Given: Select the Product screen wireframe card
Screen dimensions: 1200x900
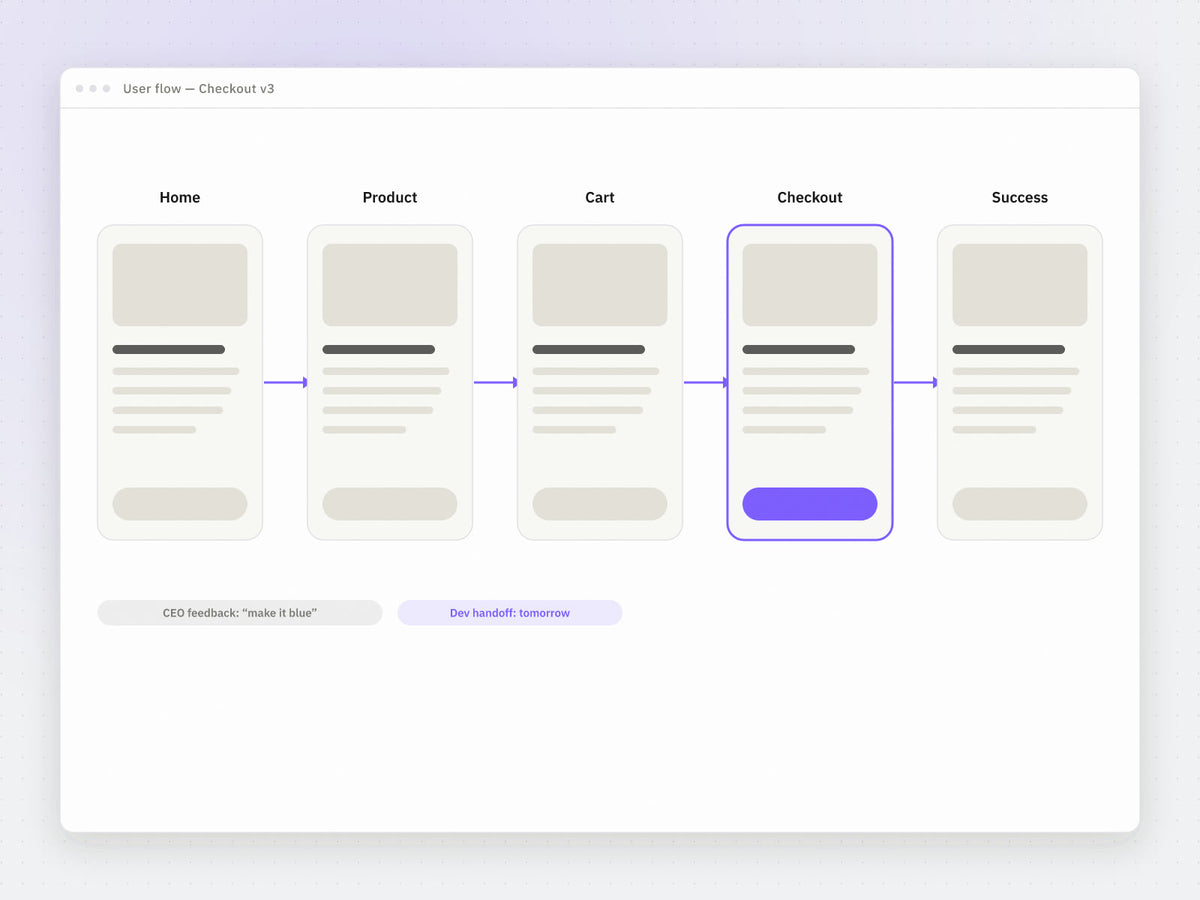Looking at the screenshot, I should [x=390, y=382].
